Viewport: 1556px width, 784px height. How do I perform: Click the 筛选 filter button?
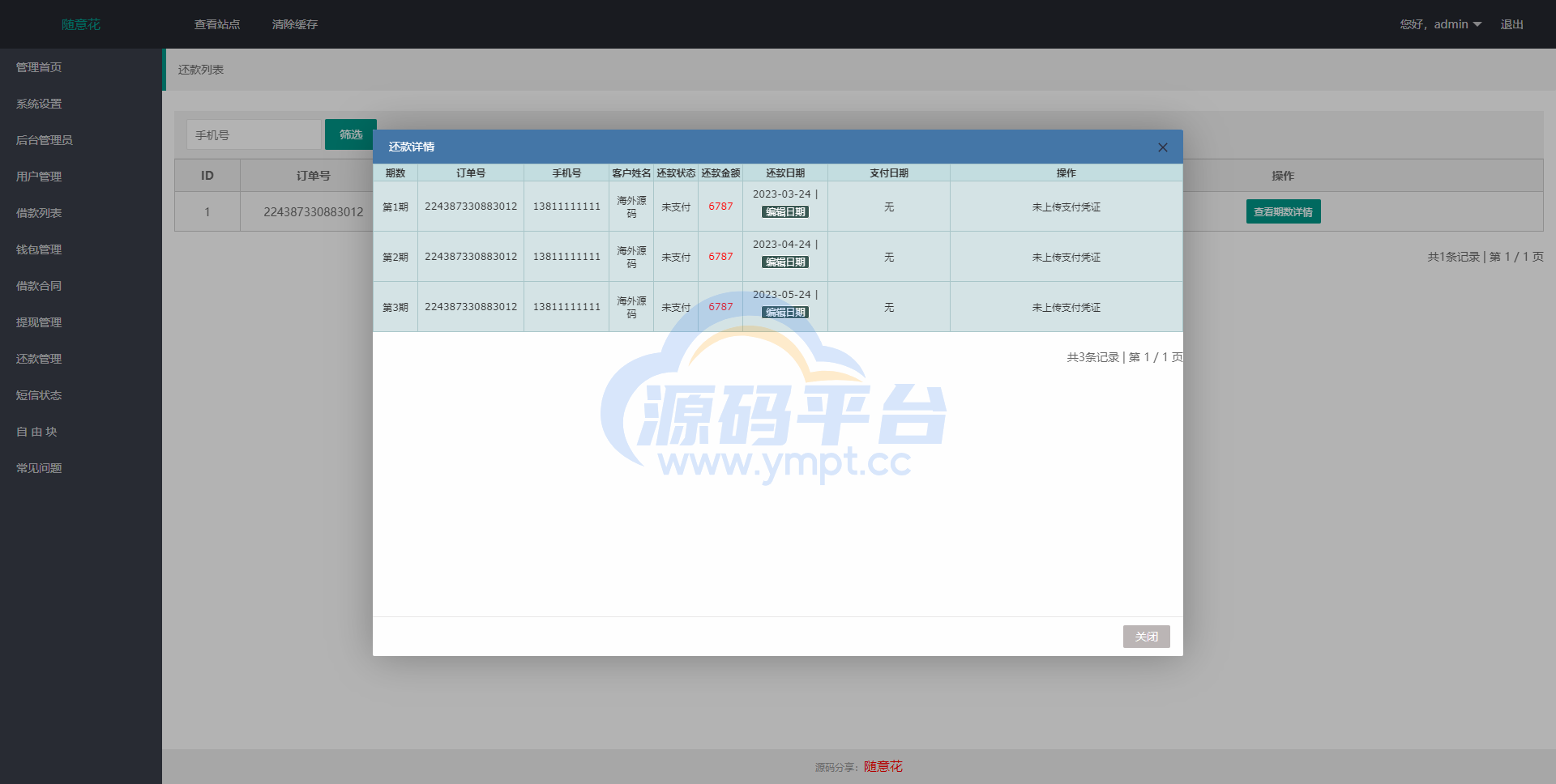(351, 134)
